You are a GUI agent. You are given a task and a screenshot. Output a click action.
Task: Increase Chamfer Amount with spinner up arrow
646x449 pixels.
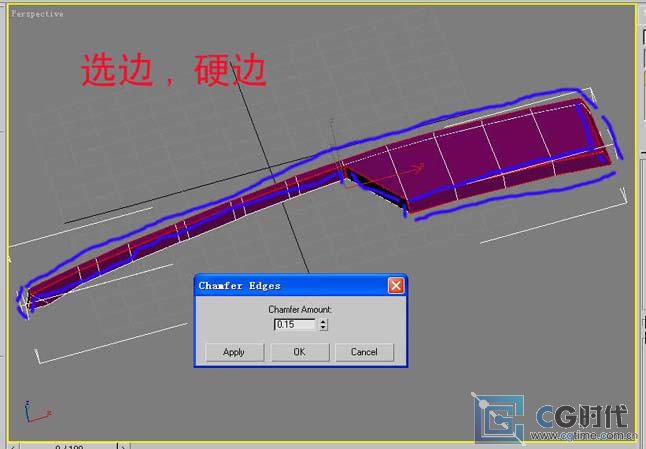323,321
